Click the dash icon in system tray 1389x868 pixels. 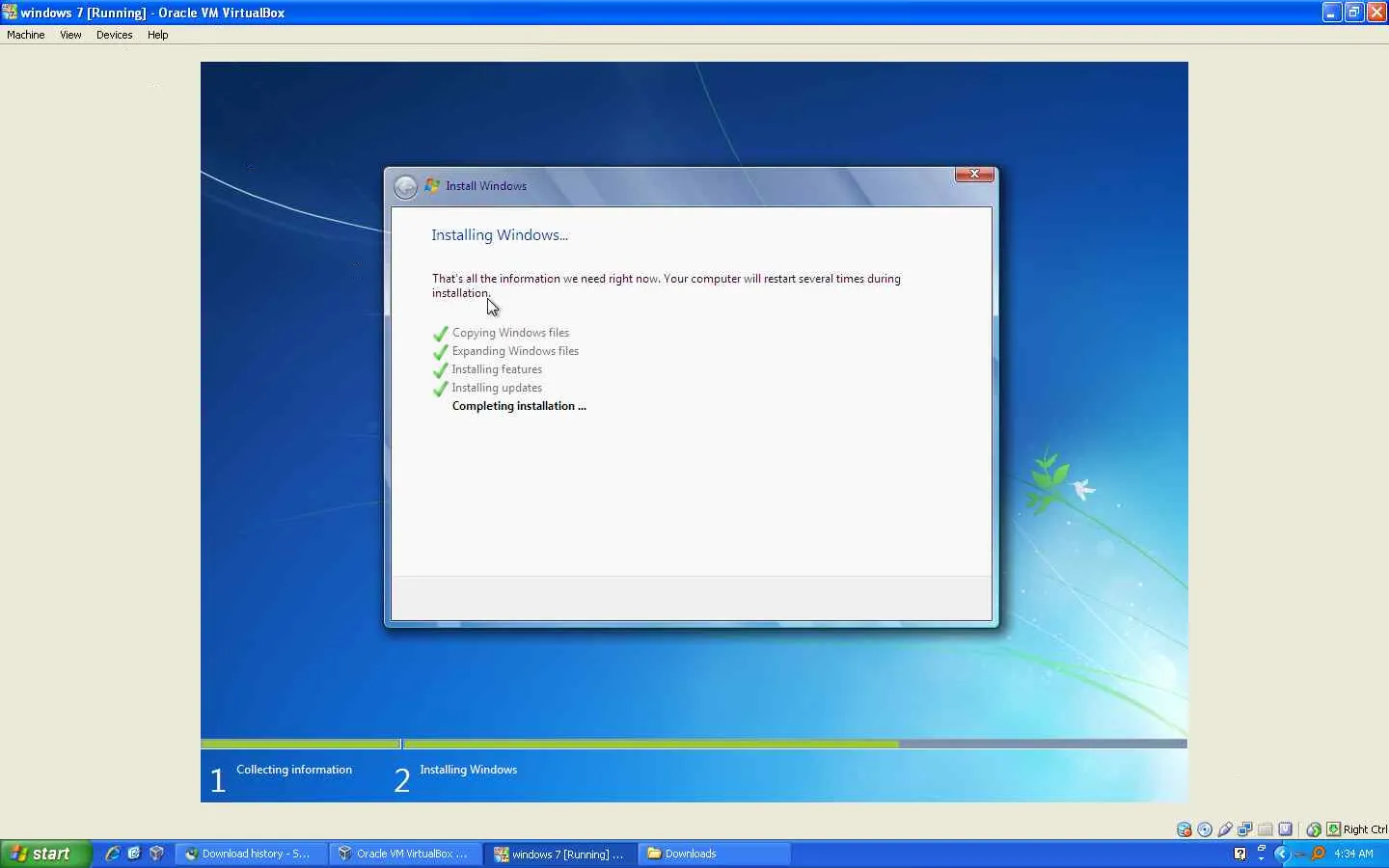[x=1299, y=854]
